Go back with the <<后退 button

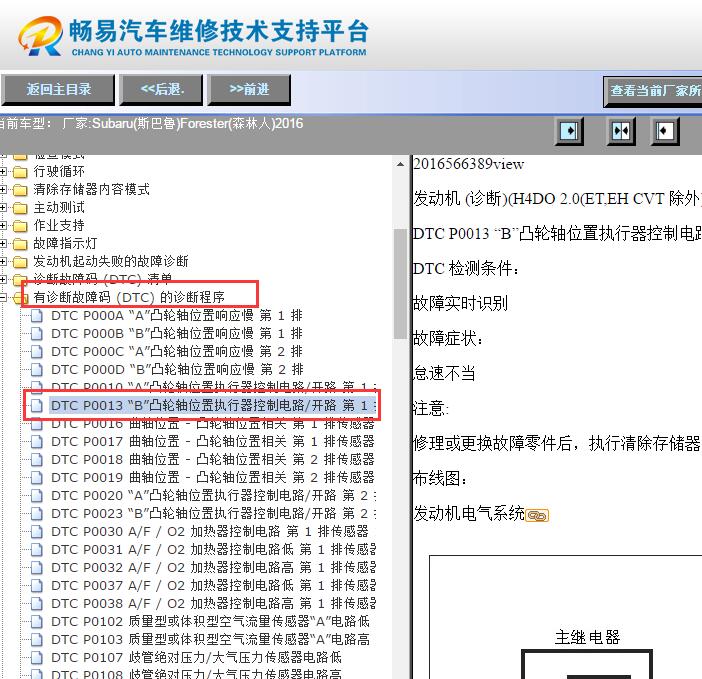coord(161,90)
